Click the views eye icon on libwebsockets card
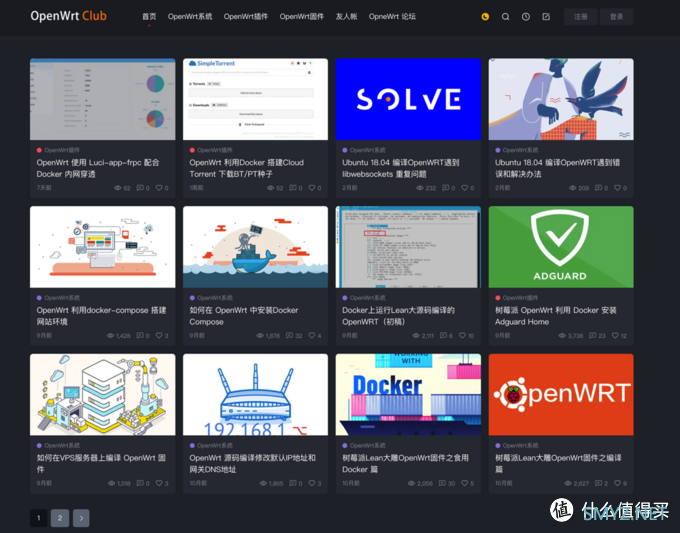Viewport: 680px width, 533px height. point(420,188)
